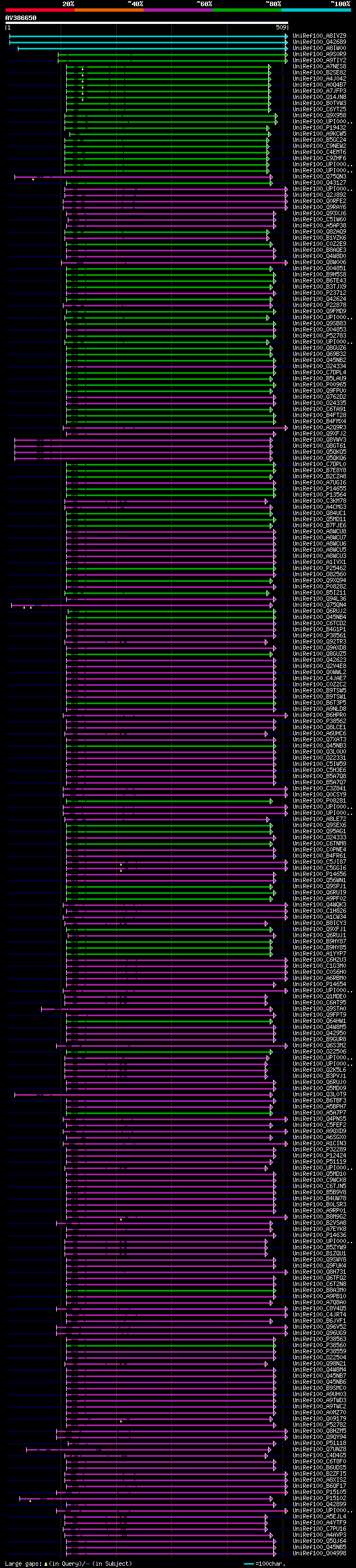Select UniRef100_C8V4Q5 row label
The image size is (356, 1568).
coord(319,1309)
